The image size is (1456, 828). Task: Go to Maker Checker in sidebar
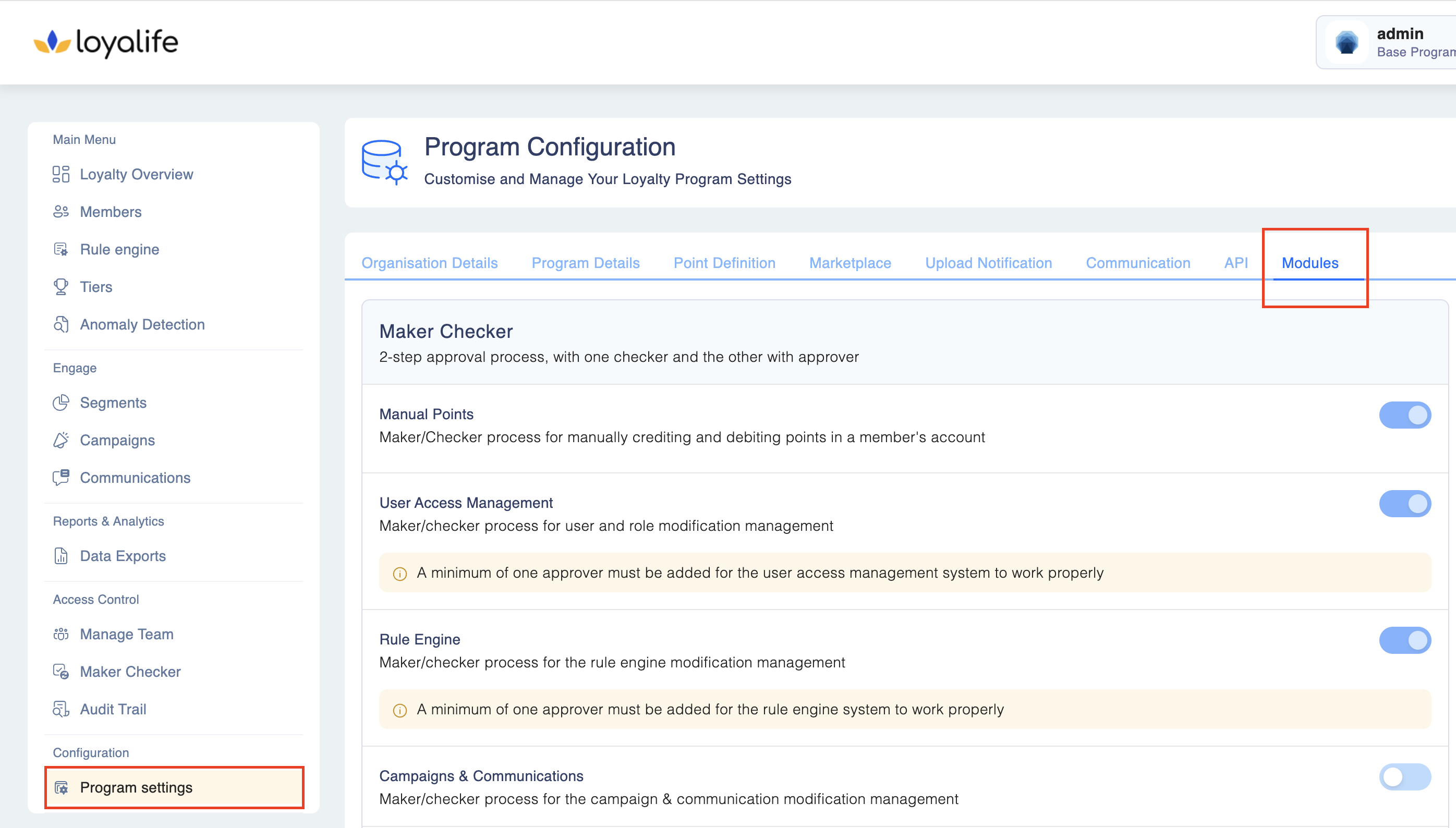coord(130,672)
